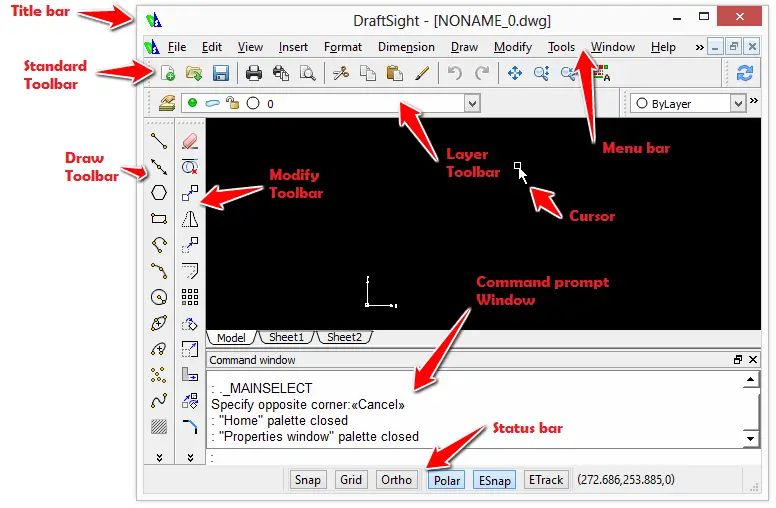Toggle Ortho mode in the status bar
Screen dimensions: 776x508
point(396,480)
